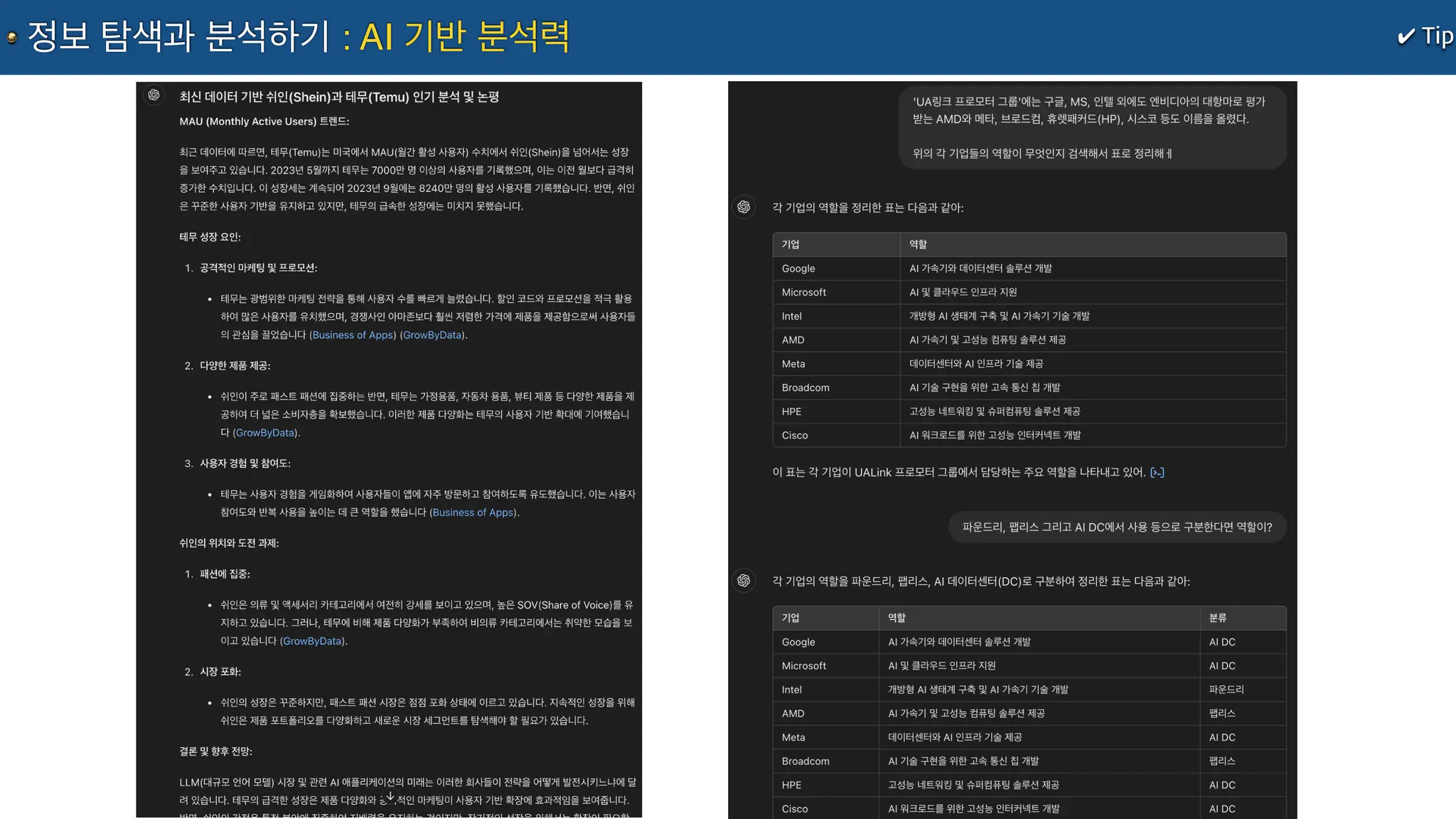
Task: Click 'AI DC' in the Cisco row
Action: coord(1222,808)
